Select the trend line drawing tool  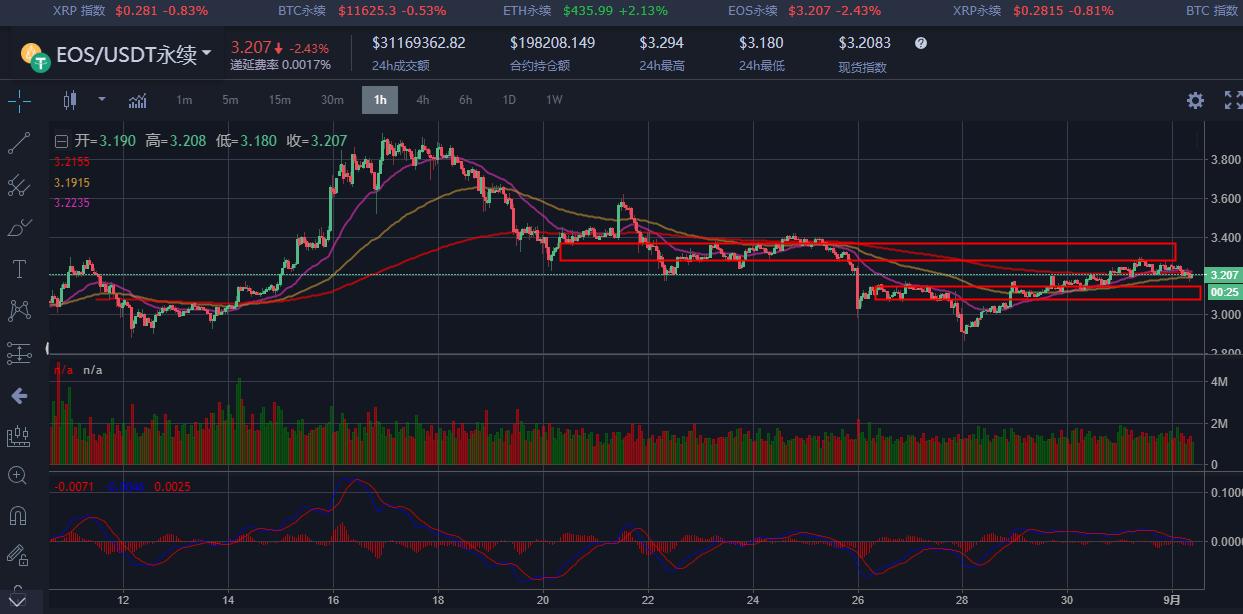point(19,143)
